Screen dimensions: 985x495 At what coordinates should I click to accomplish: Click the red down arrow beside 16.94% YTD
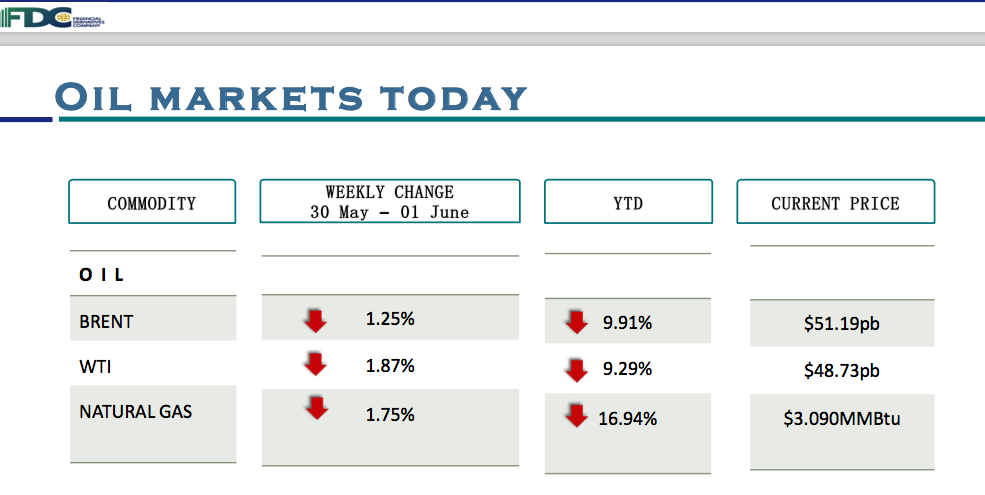click(x=576, y=415)
